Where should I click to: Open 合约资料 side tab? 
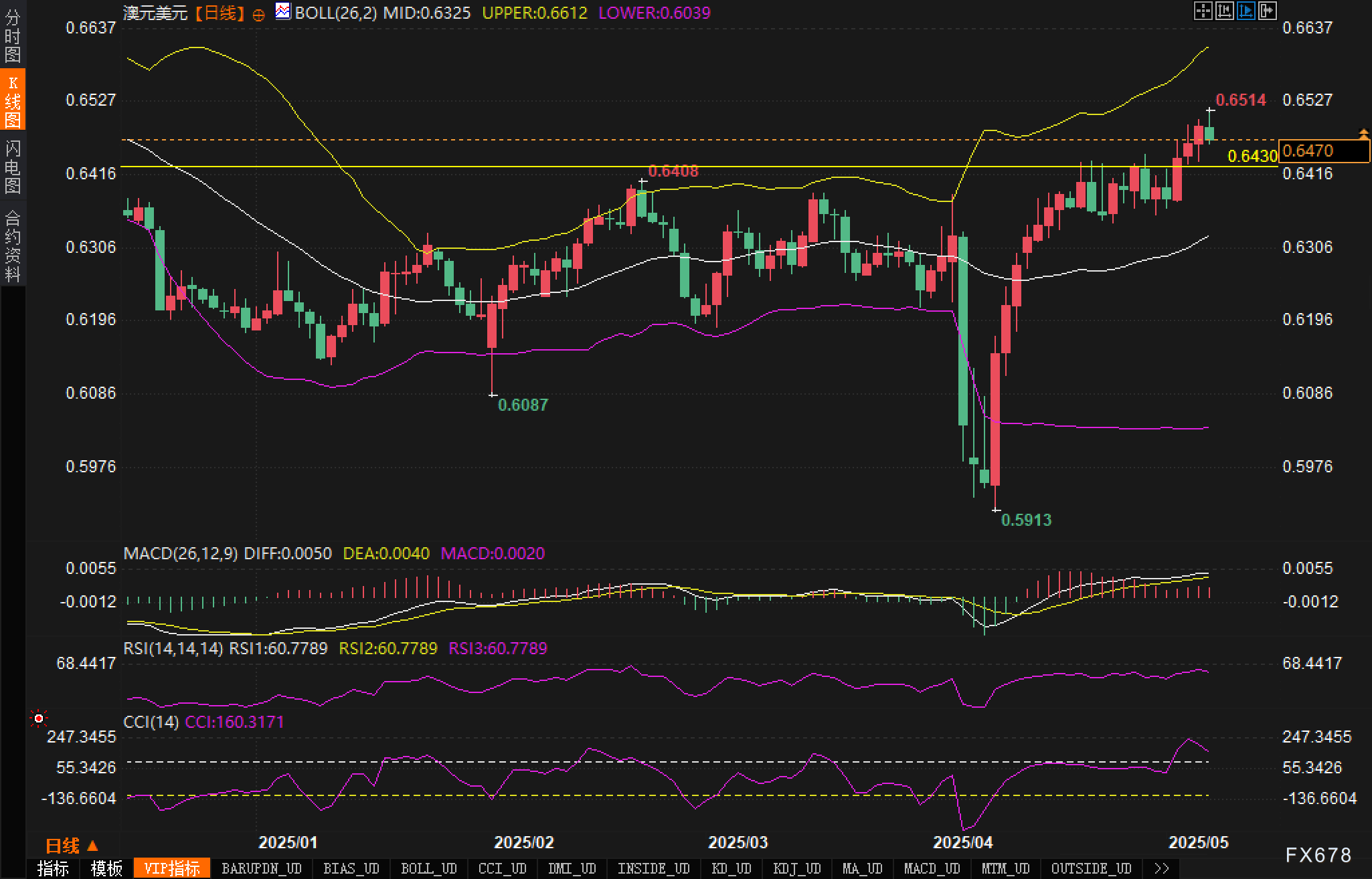pyautogui.click(x=13, y=246)
